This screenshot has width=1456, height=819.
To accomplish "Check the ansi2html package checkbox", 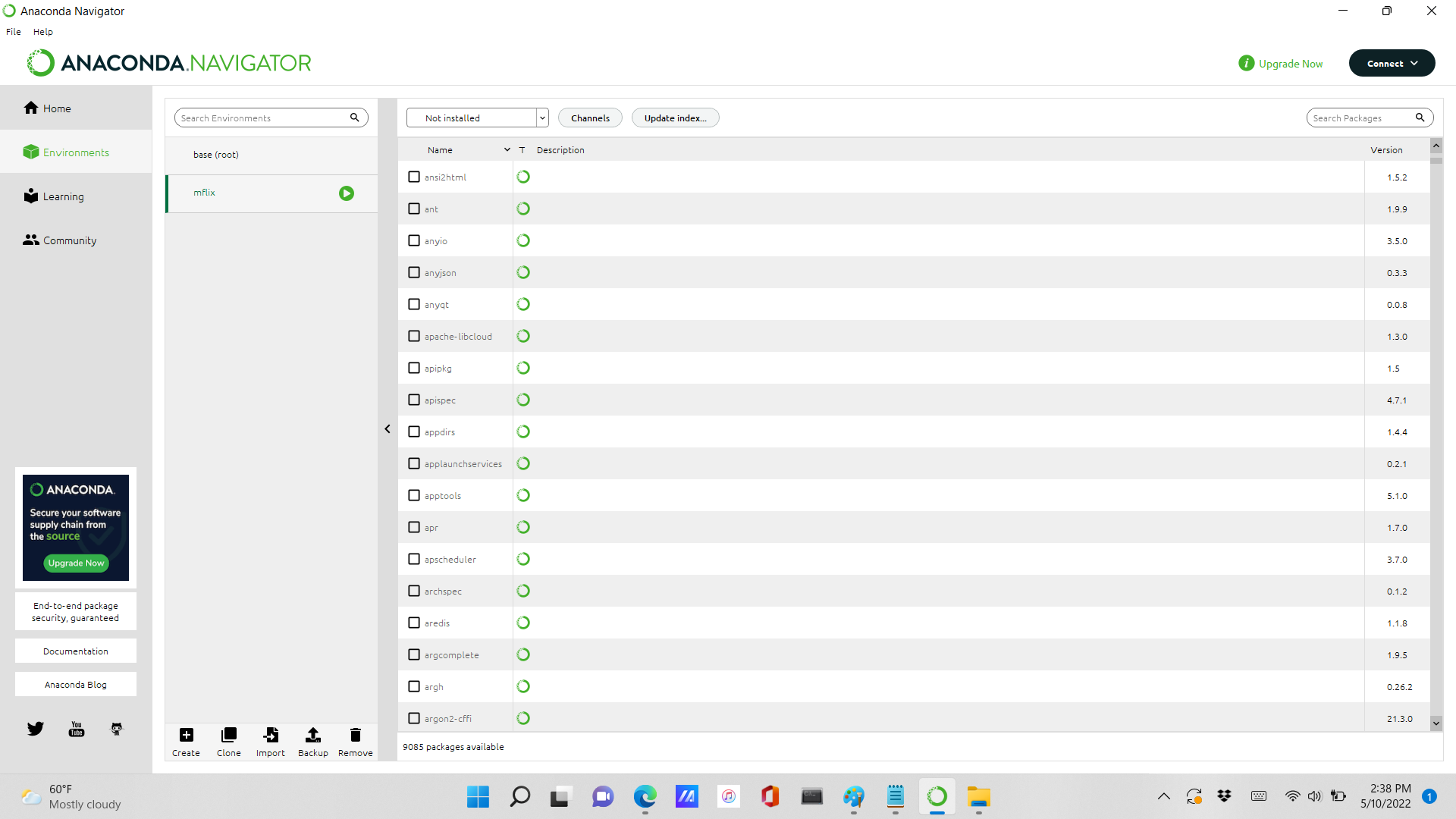I will click(414, 176).
